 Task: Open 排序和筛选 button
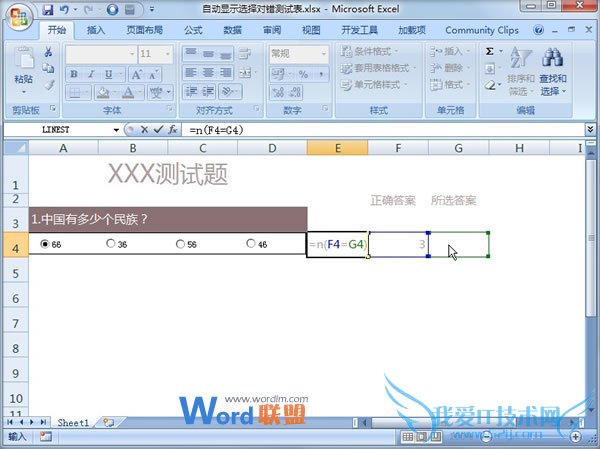520,72
